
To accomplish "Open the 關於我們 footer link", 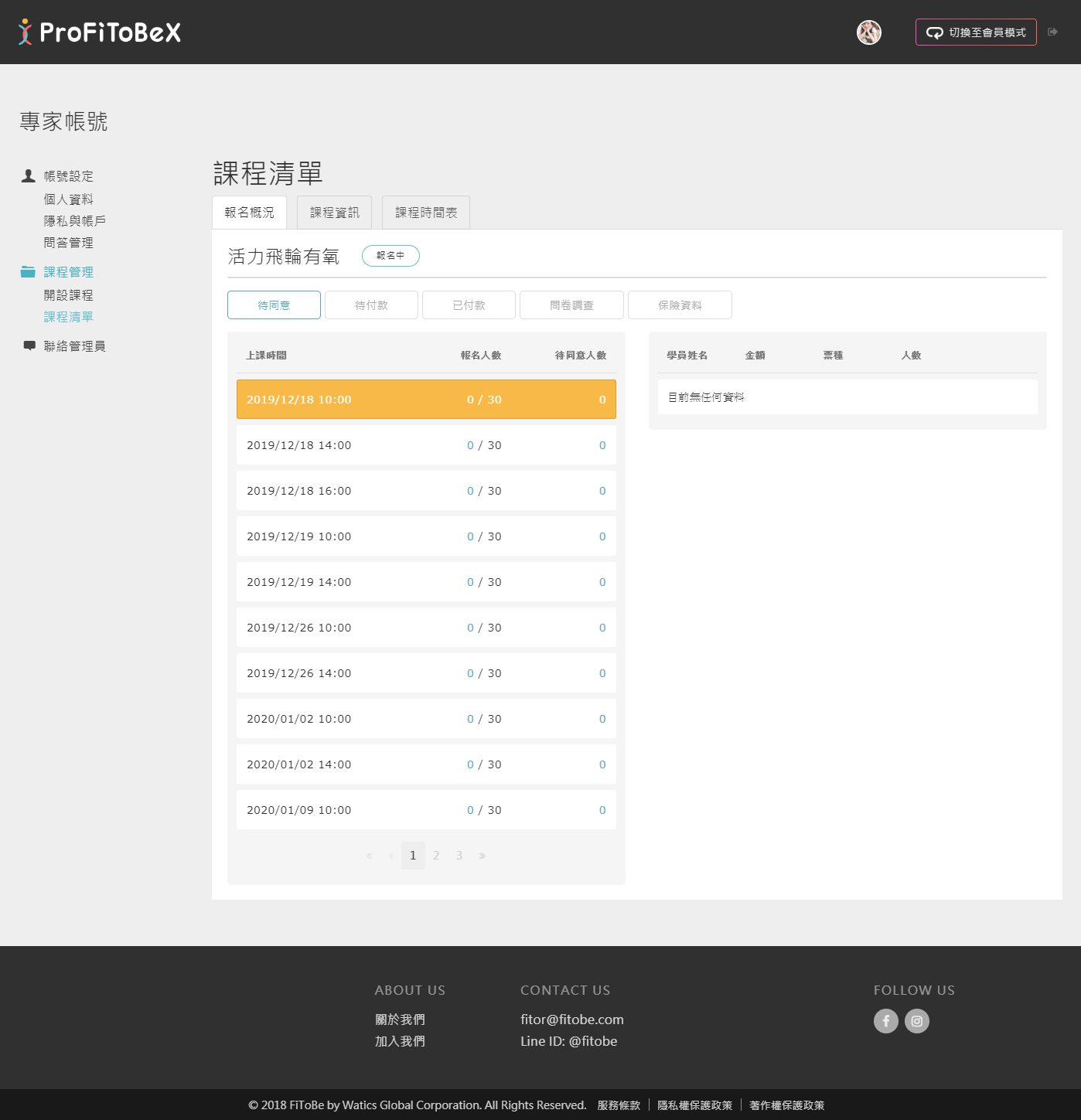I will tap(400, 1020).
